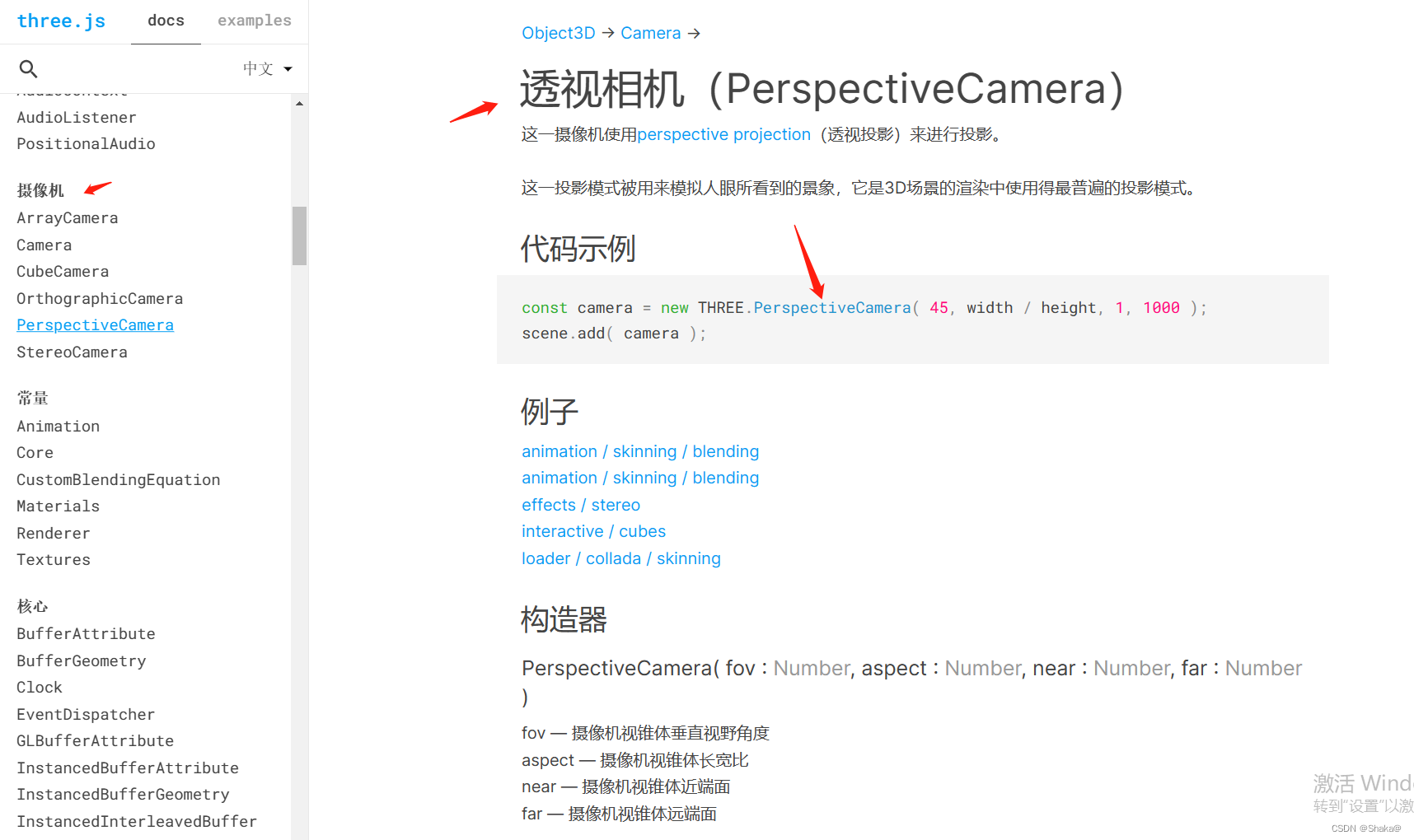The width and height of the screenshot is (1414, 840).
Task: Click the 透视相机 (PerspectiveCamera) title
Action: coord(822,89)
